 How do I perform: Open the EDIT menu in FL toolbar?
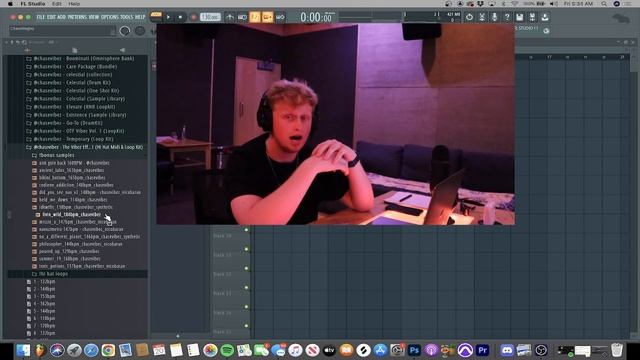coord(51,17)
